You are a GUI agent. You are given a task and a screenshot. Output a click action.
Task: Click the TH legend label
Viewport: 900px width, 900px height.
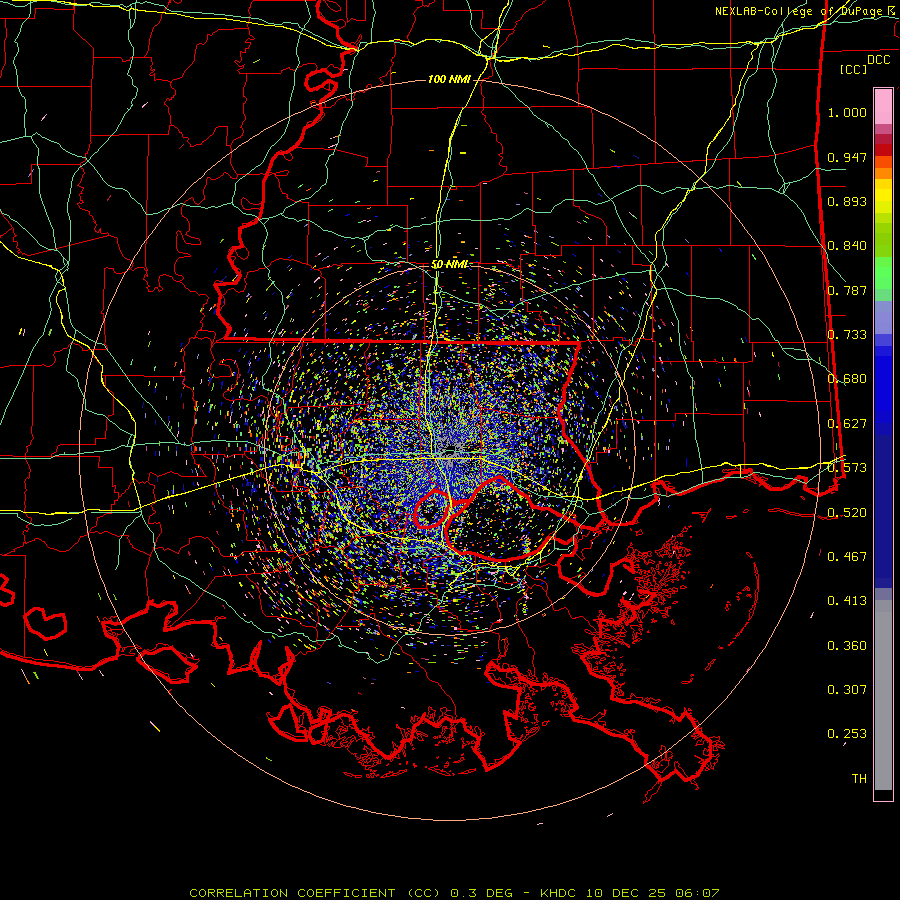tap(859, 778)
